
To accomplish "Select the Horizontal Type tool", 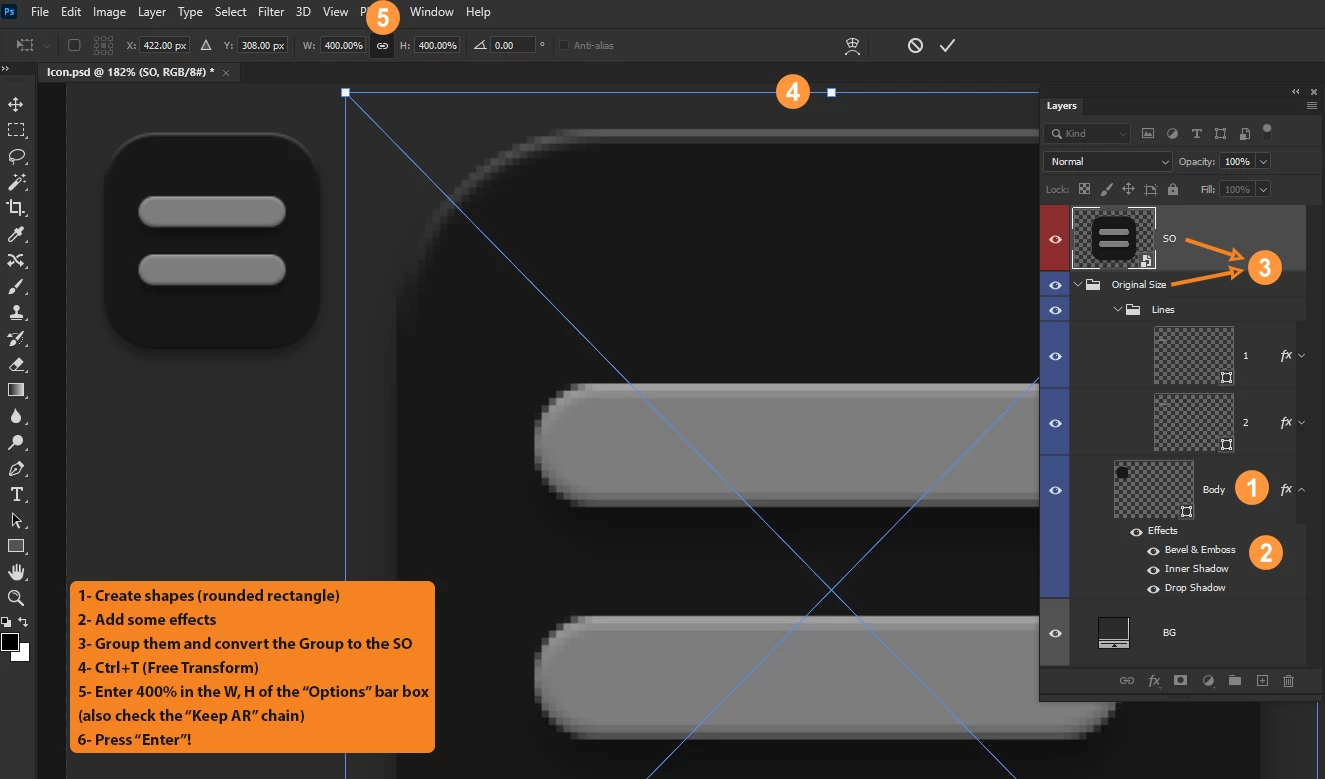I will point(16,494).
